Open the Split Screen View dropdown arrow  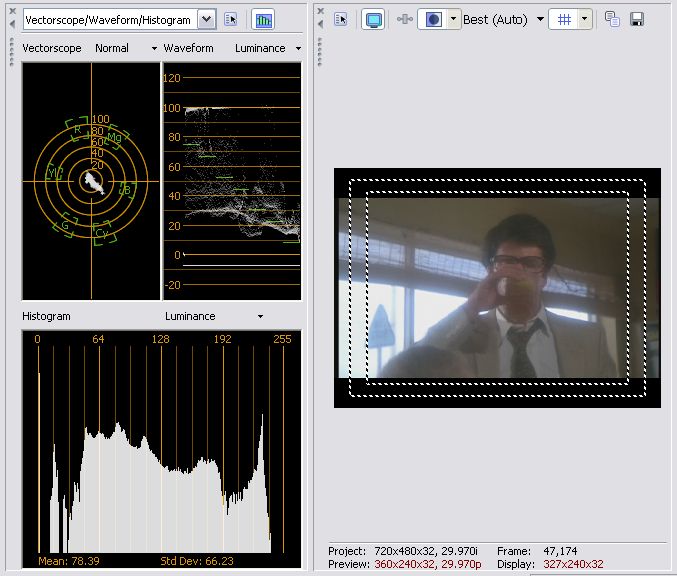tap(453, 19)
